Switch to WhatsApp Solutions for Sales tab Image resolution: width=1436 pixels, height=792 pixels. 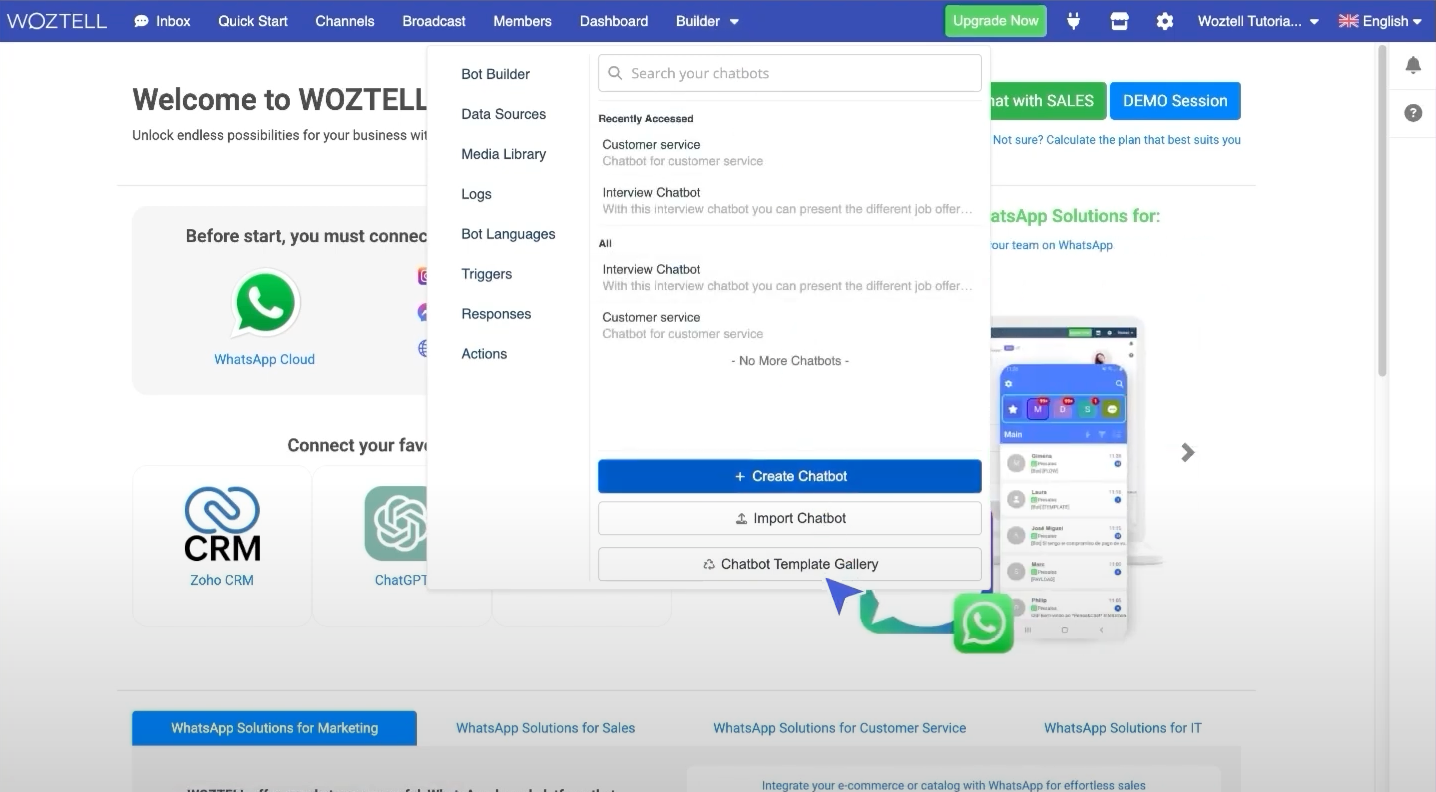tap(546, 728)
